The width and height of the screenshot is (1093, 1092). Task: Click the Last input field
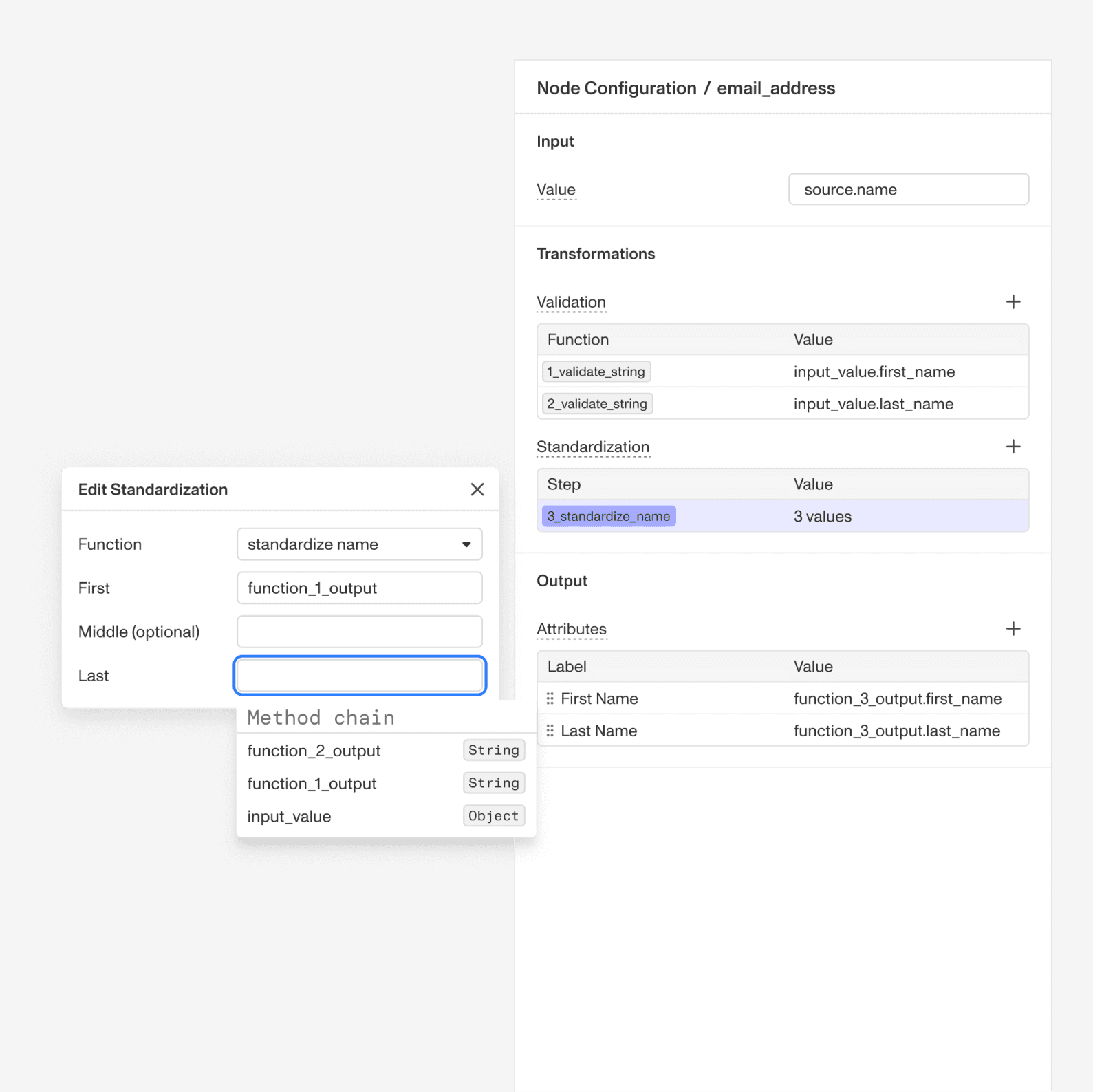tap(360, 676)
